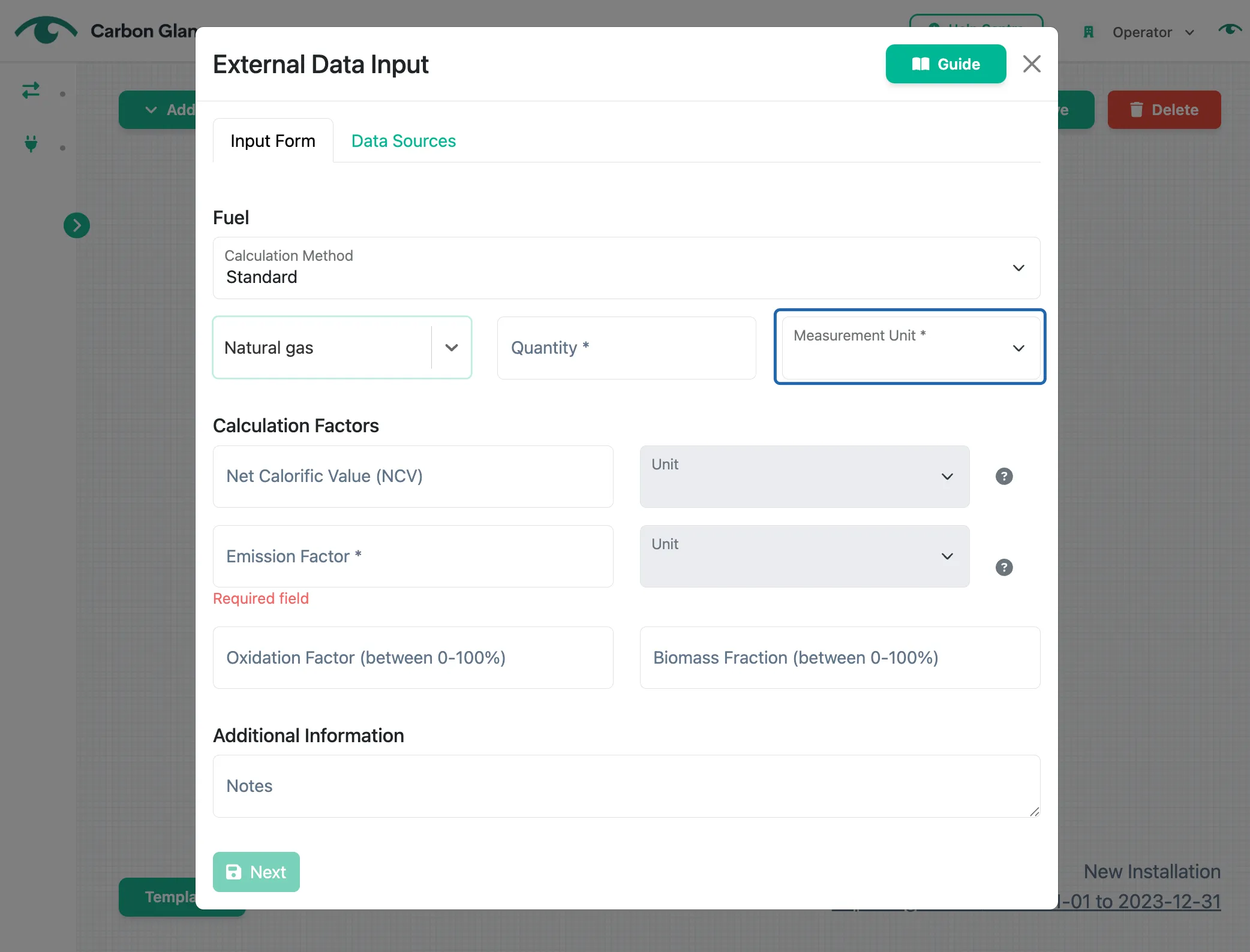The image size is (1250, 952).
Task: Click the red Delete button
Action: 1164,110
